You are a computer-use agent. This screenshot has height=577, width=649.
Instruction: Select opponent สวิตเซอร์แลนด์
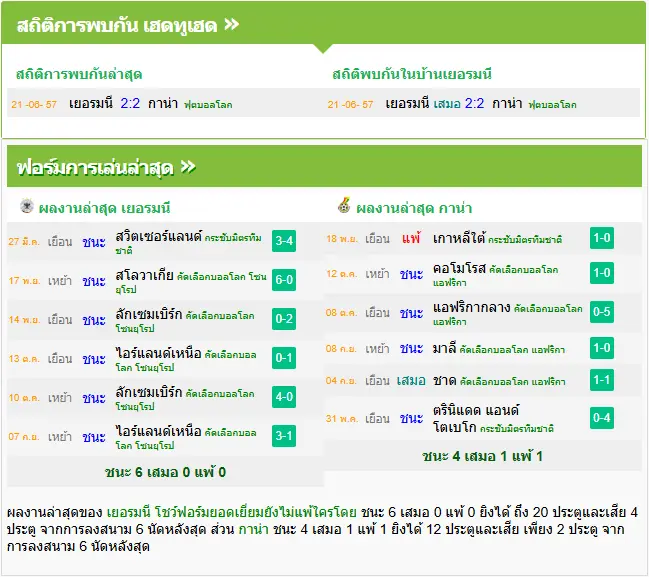tap(159, 236)
